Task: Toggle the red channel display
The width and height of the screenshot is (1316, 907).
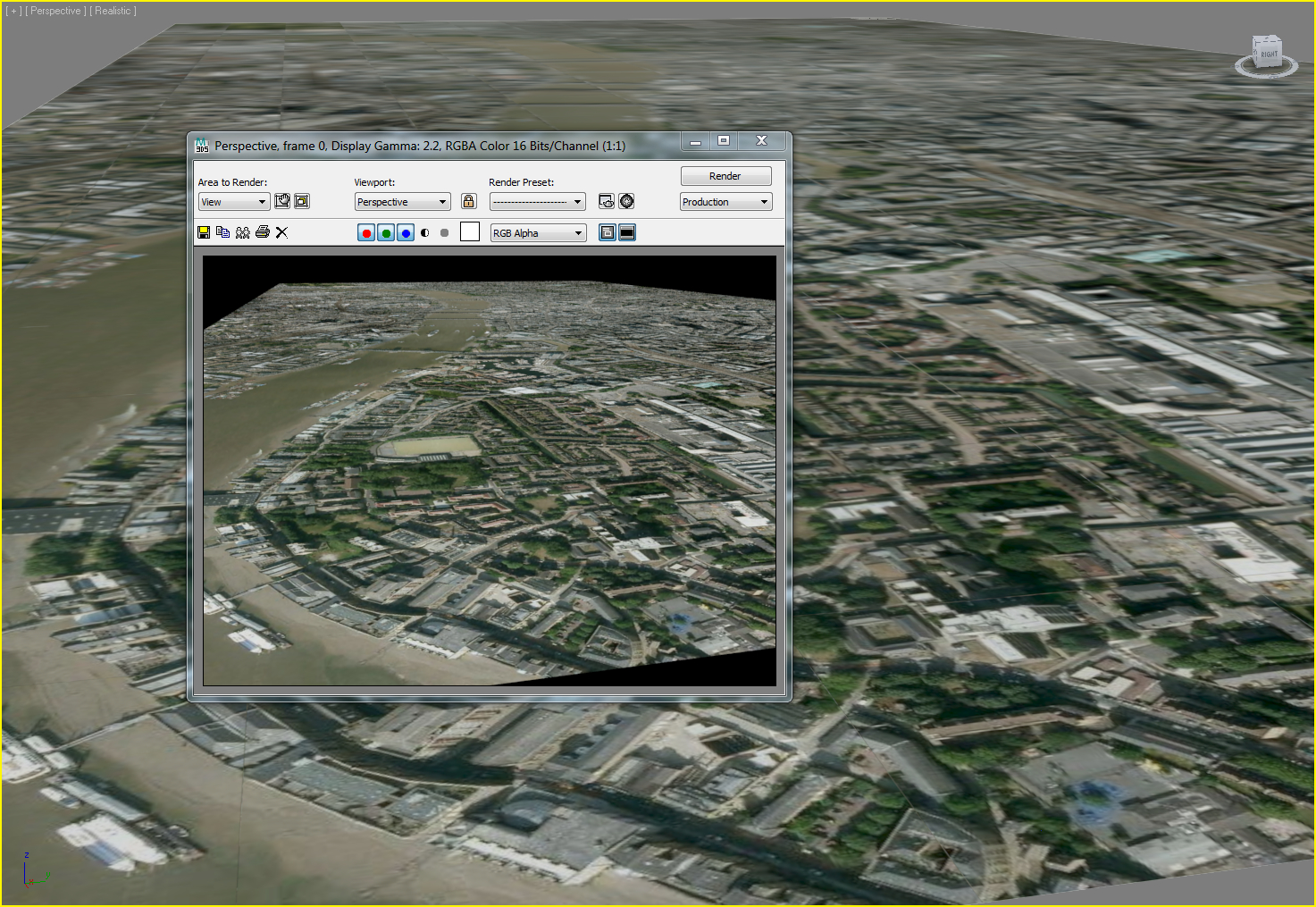Action: (x=365, y=231)
